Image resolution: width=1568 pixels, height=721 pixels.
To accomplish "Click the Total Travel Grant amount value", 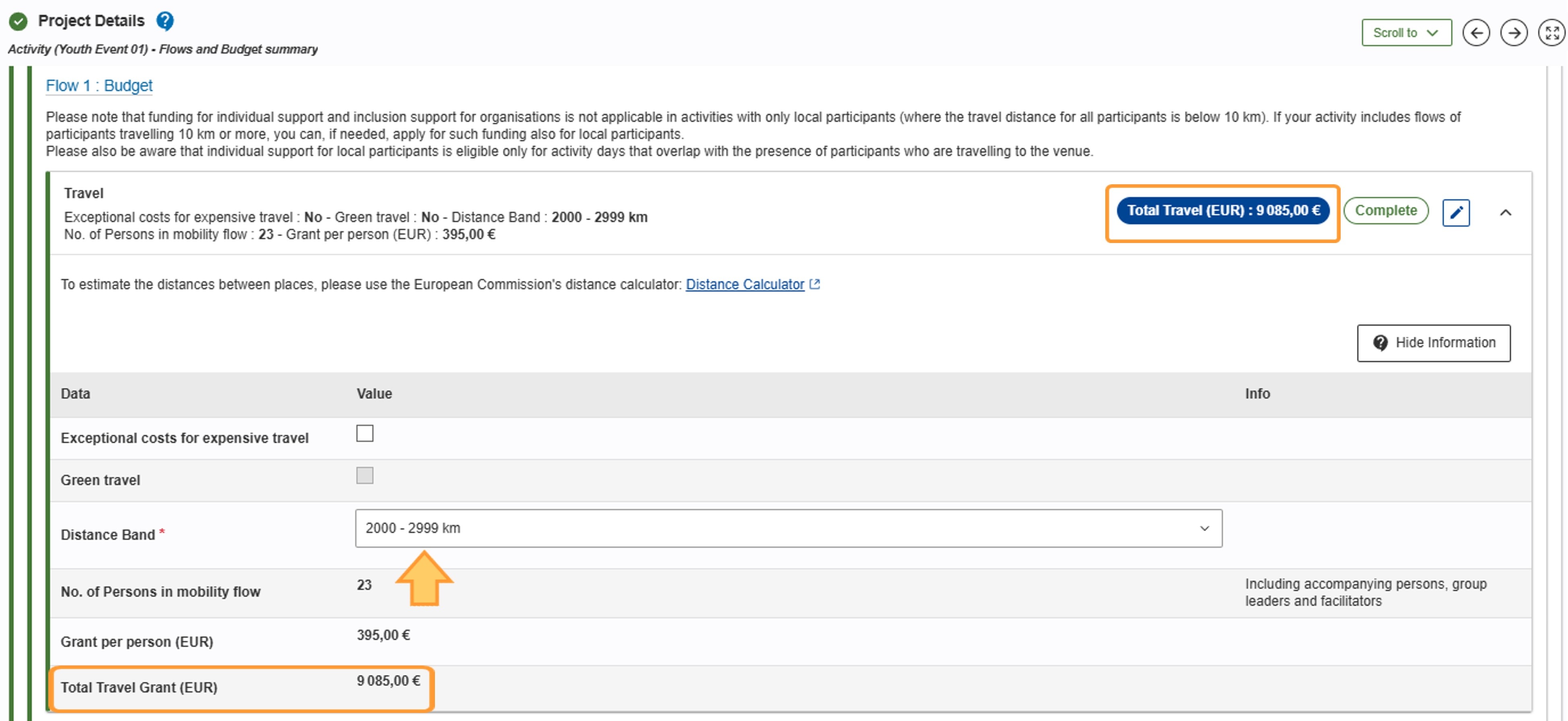I will coord(388,681).
